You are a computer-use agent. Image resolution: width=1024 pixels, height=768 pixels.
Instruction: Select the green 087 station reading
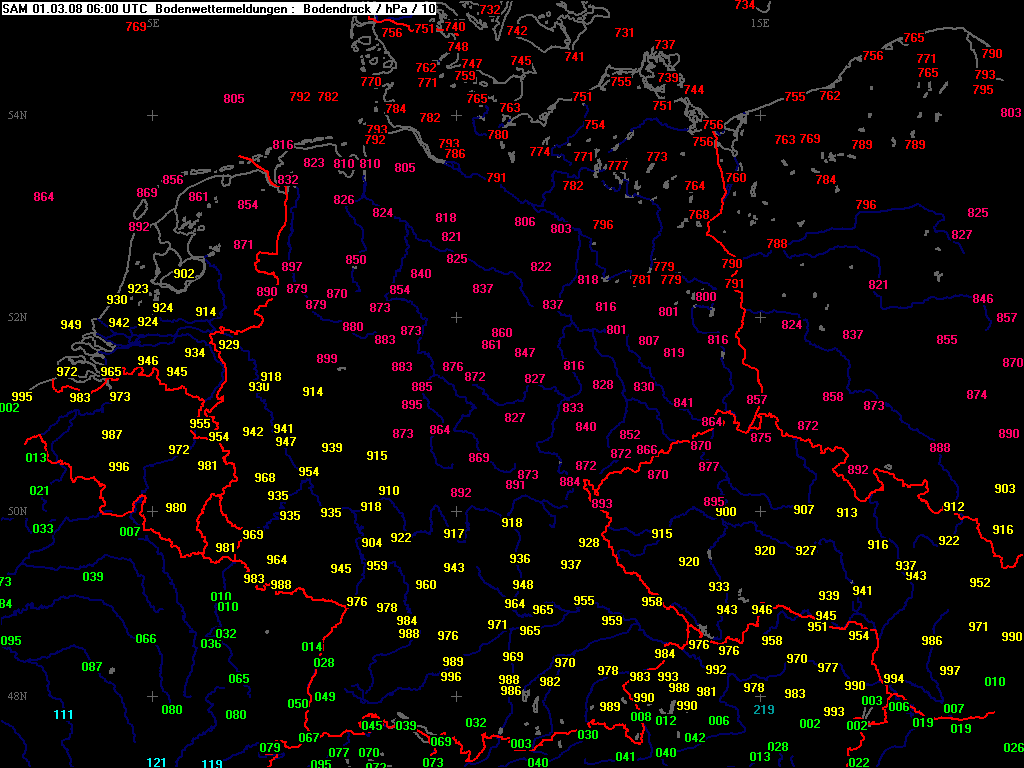pyautogui.click(x=92, y=667)
